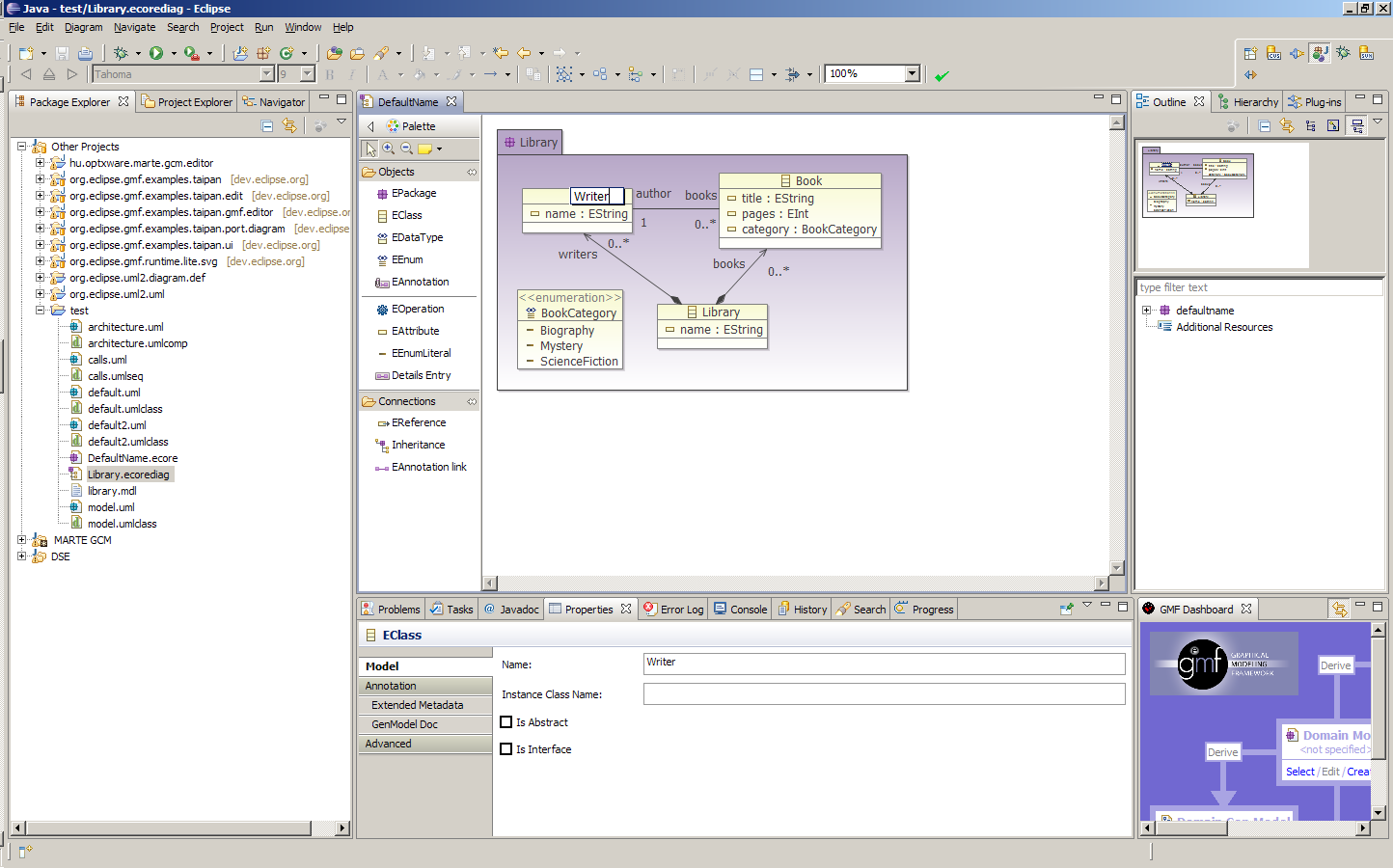Image resolution: width=1393 pixels, height=868 pixels.
Task: Expand defaultname node in Outline
Action: click(1146, 311)
